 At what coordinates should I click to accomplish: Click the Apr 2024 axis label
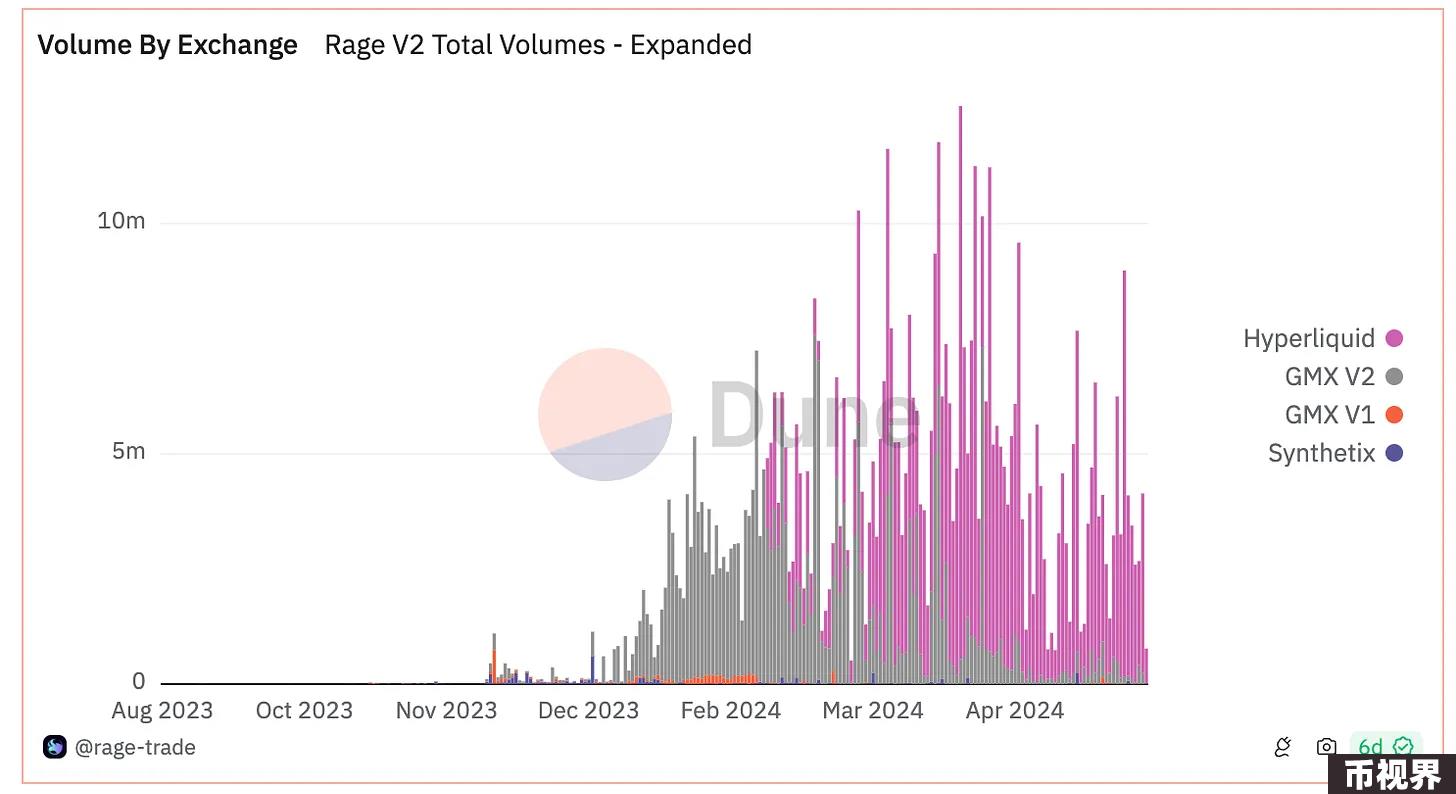tap(1015, 711)
